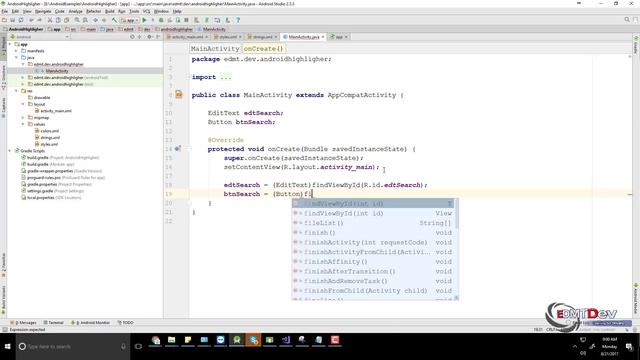
Task: Click the Make Project hammer icon
Action: 114,20
